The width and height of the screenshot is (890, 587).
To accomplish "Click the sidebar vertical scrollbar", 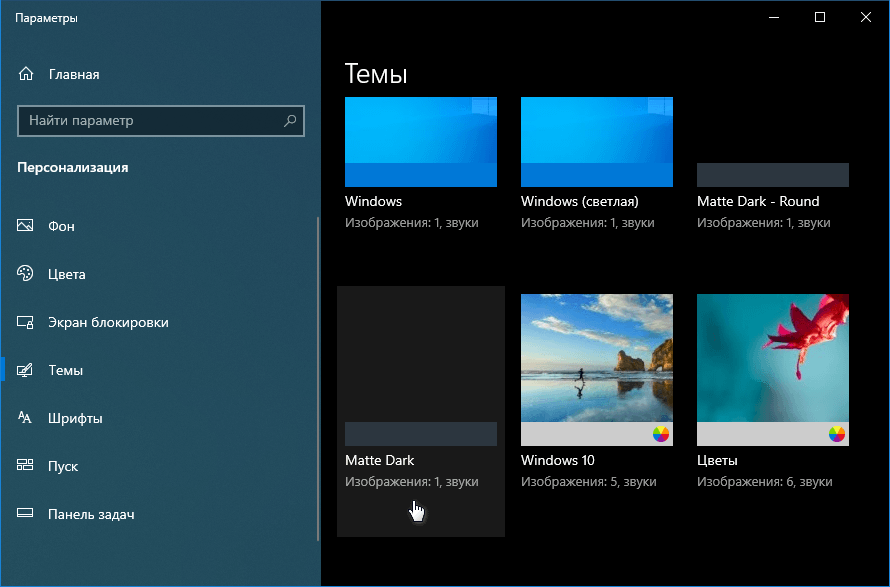I will (318, 379).
